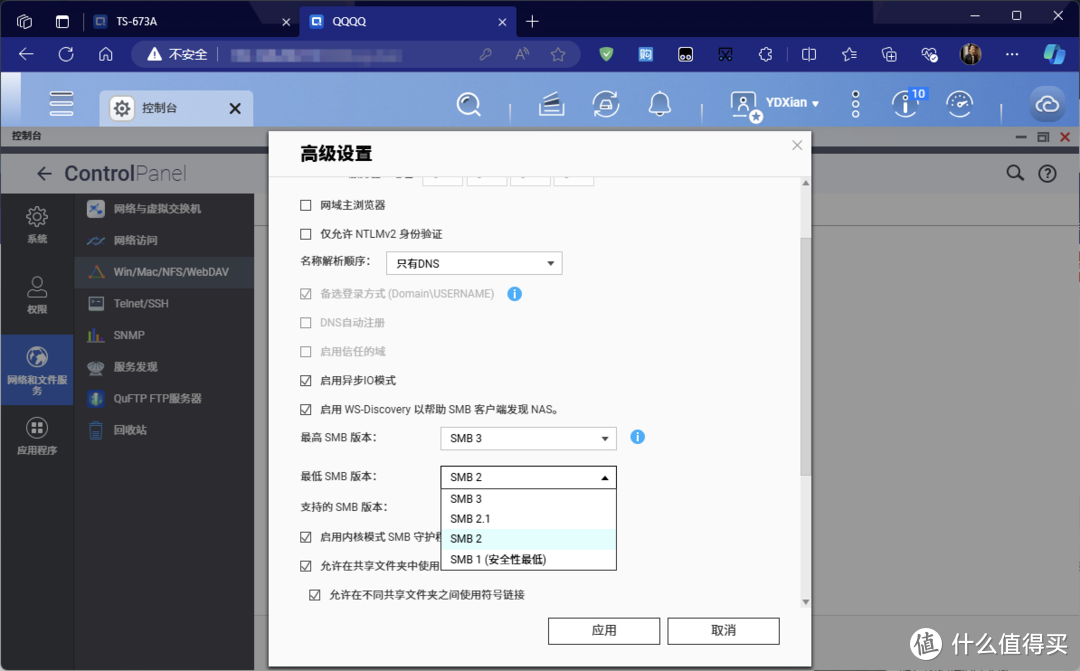Click info icon beside highest SMB version
The image size is (1080, 671).
tap(638, 437)
